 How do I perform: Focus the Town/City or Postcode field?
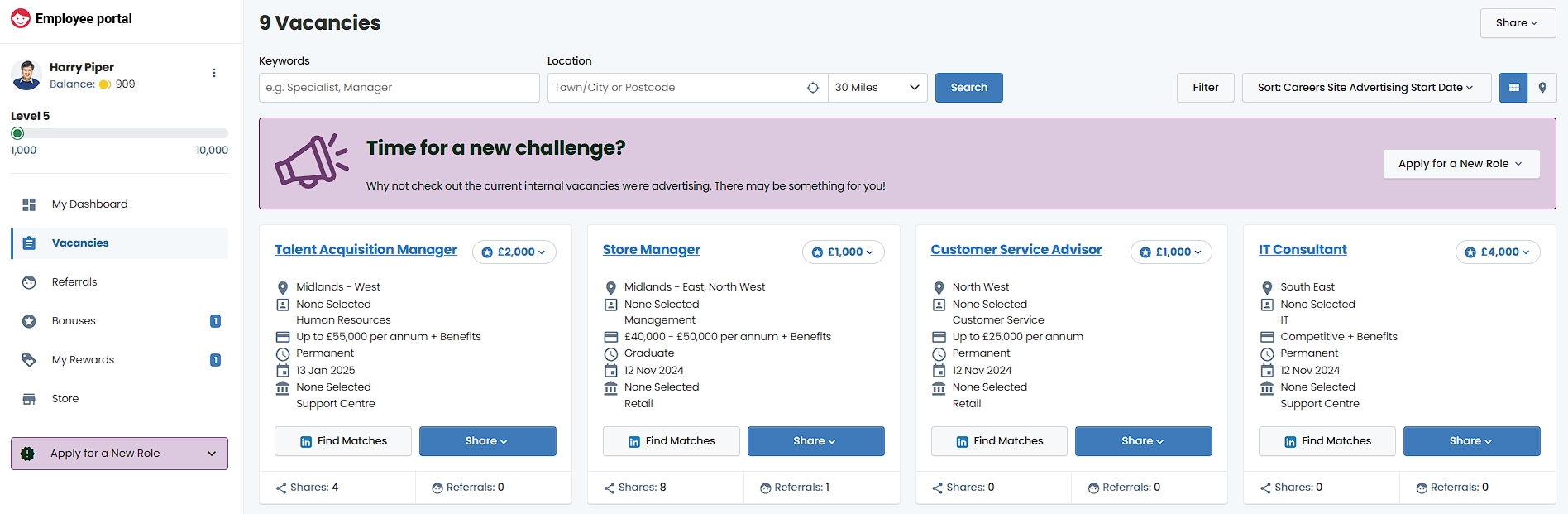[x=688, y=88]
